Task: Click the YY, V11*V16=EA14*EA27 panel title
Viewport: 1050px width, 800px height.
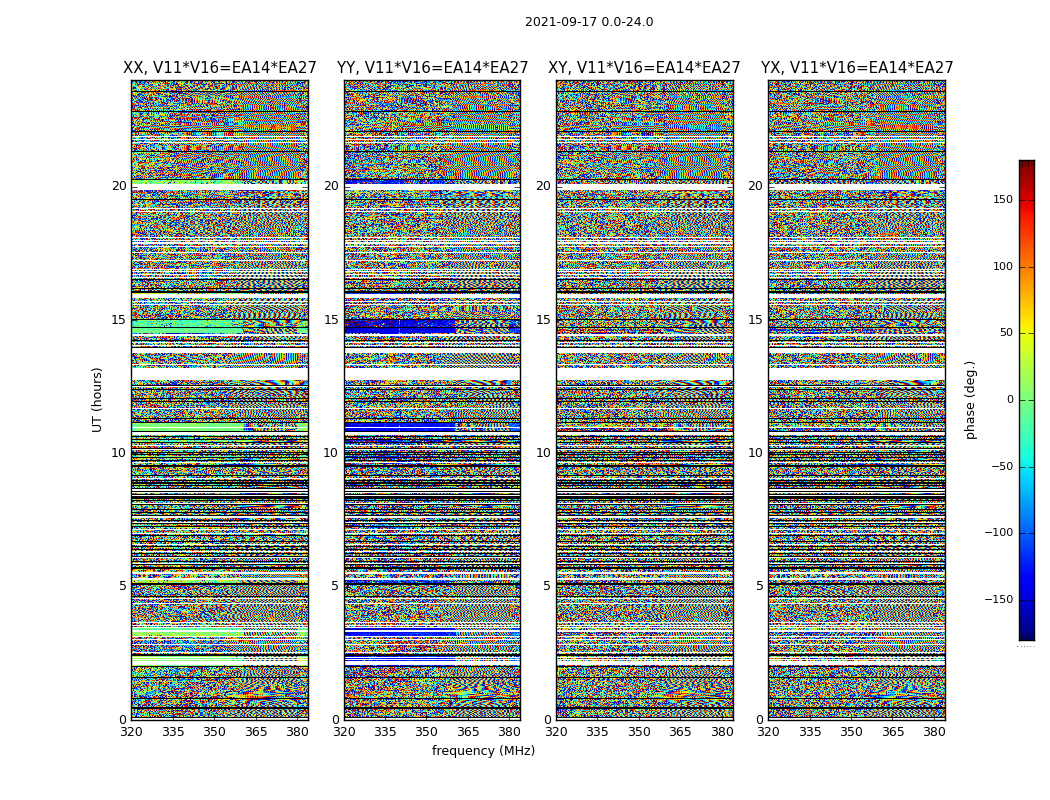Action: (x=433, y=68)
